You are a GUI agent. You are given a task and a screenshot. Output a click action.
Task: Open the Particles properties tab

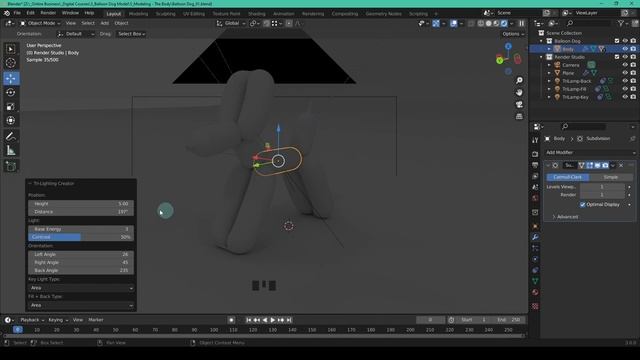click(x=535, y=248)
